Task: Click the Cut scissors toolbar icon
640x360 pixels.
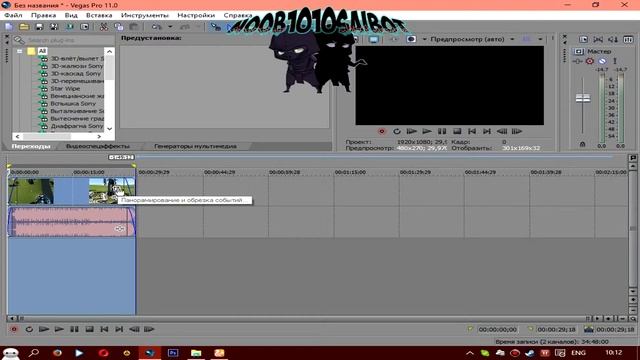Action: [104, 27]
